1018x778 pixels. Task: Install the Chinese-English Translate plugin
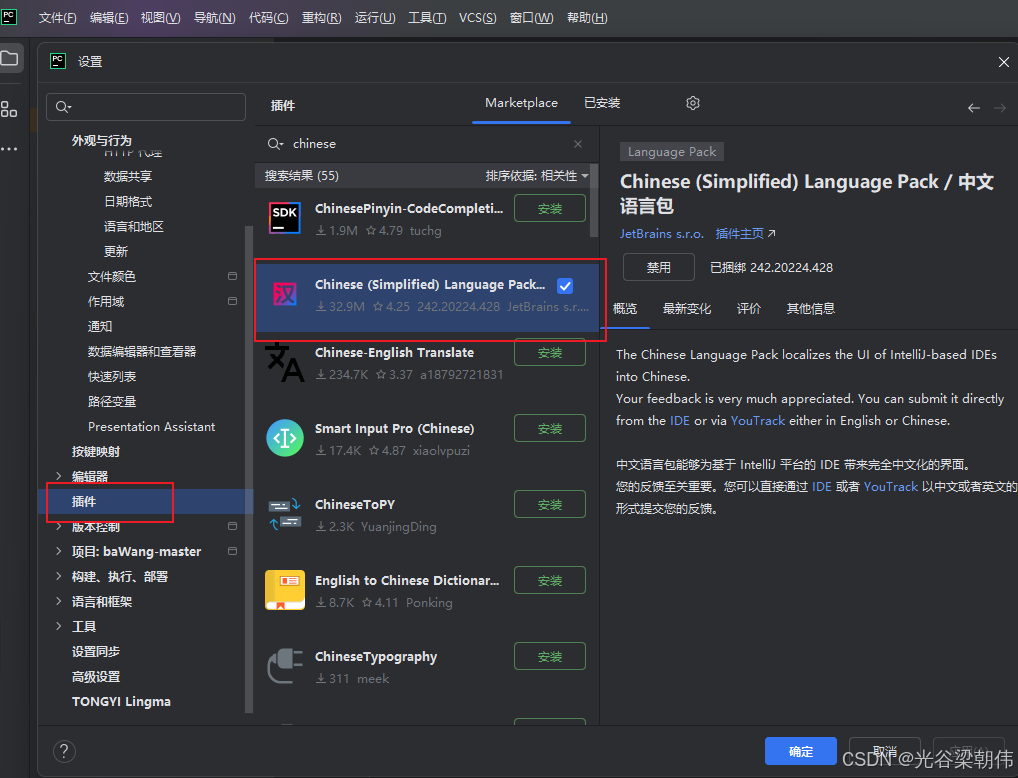point(550,353)
